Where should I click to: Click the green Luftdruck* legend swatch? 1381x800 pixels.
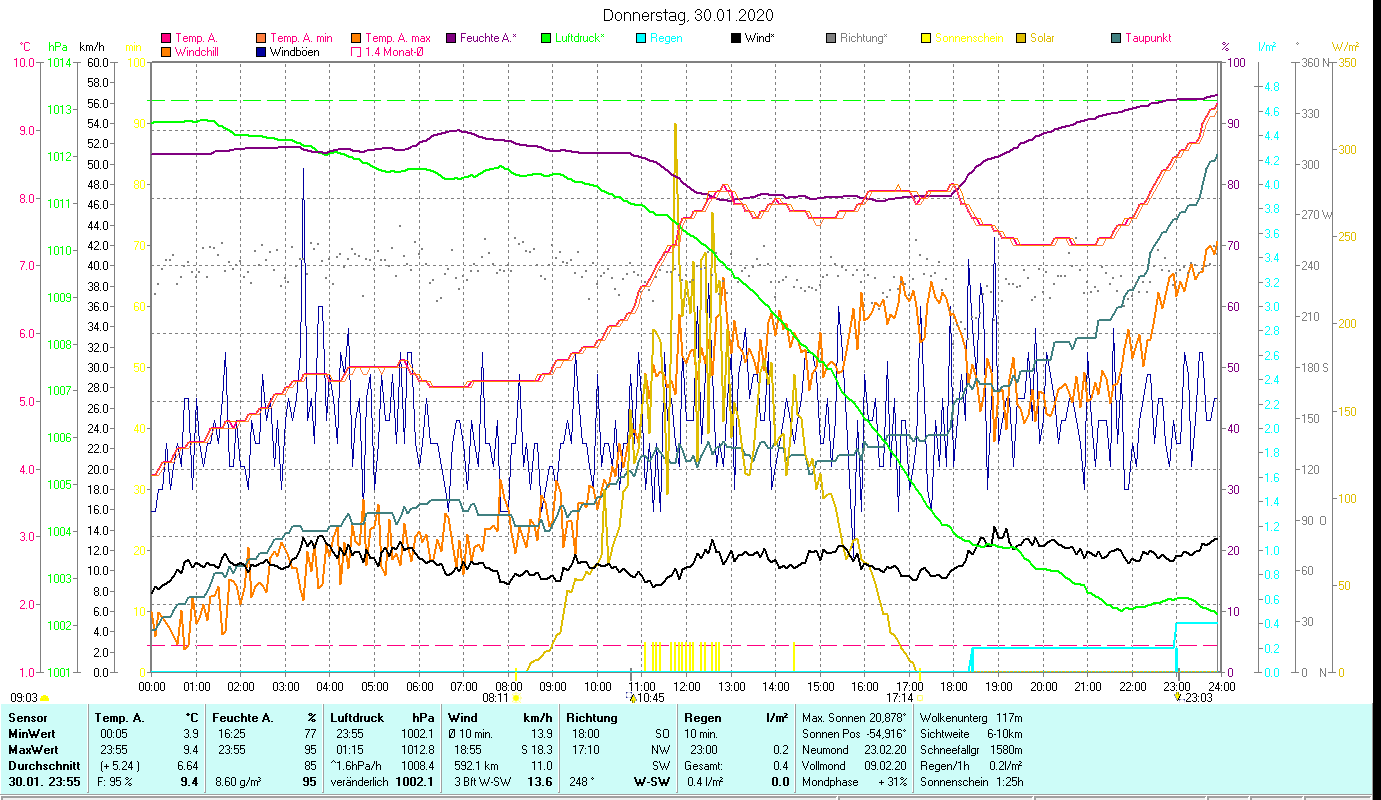coord(546,38)
